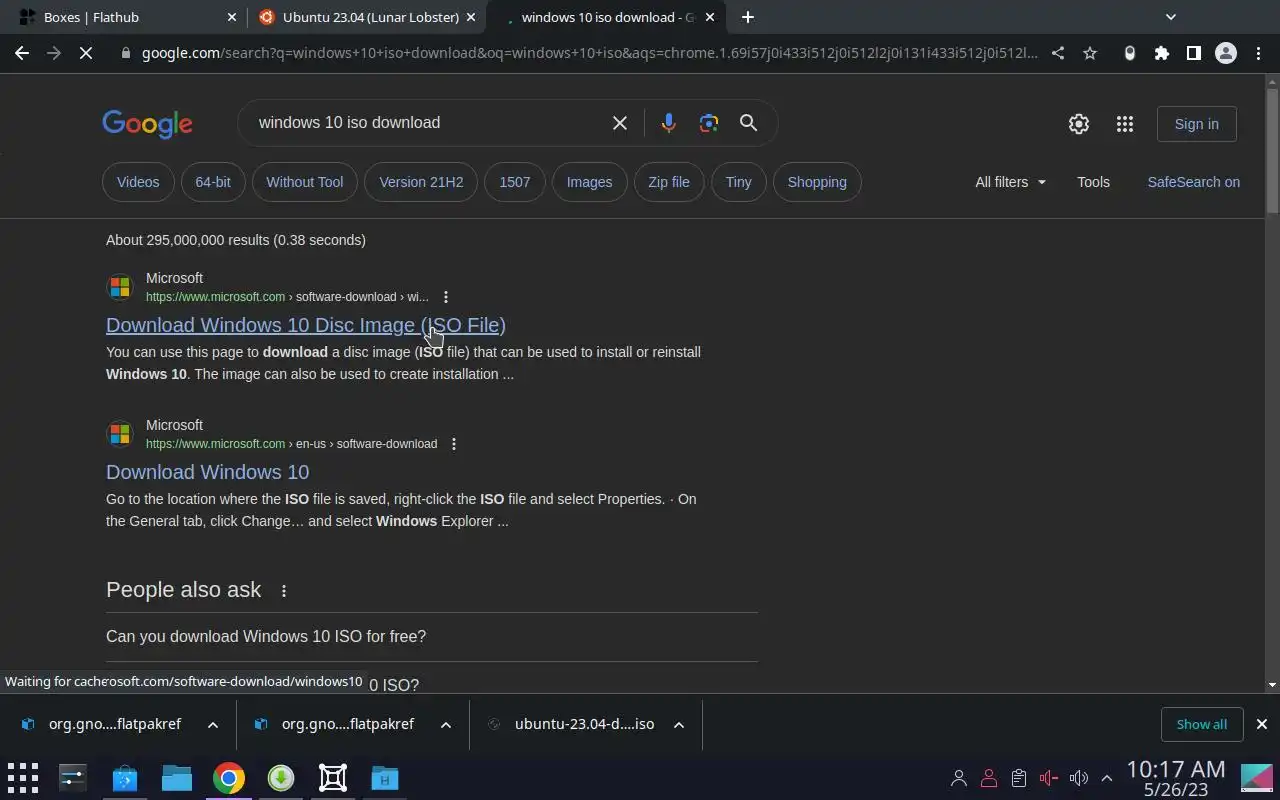Switch results to Images

click(589, 182)
